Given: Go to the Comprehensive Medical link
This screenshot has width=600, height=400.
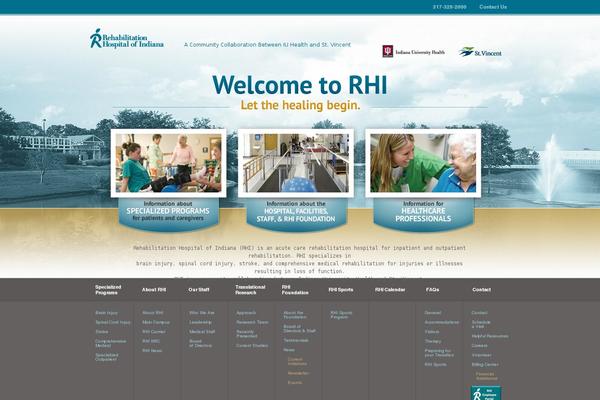Looking at the screenshot, I should 111,343.
